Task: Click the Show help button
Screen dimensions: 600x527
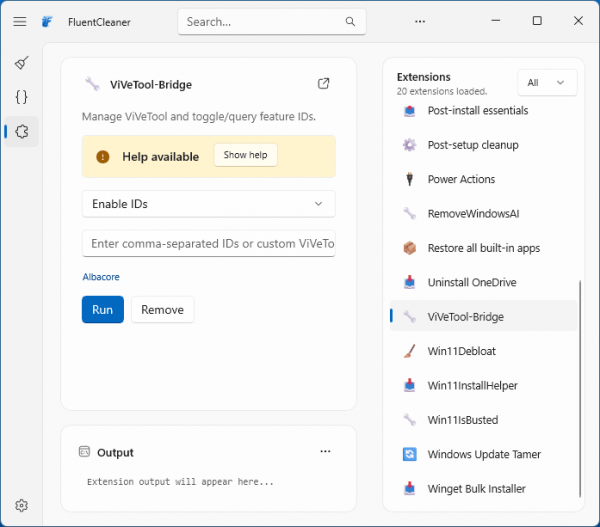Action: point(245,155)
